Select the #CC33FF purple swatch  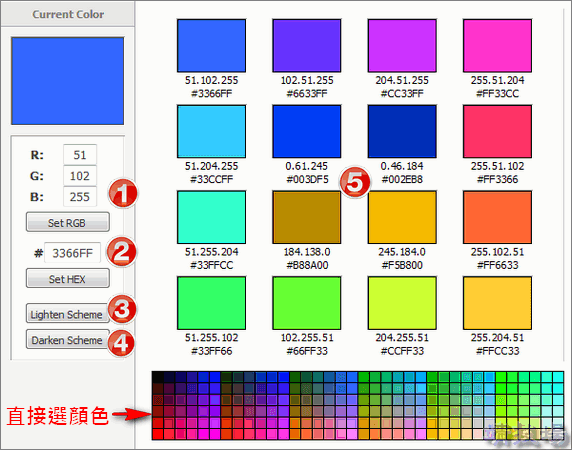point(402,46)
